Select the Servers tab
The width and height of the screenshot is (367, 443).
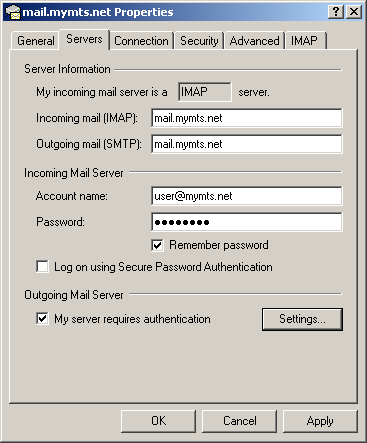(84, 39)
